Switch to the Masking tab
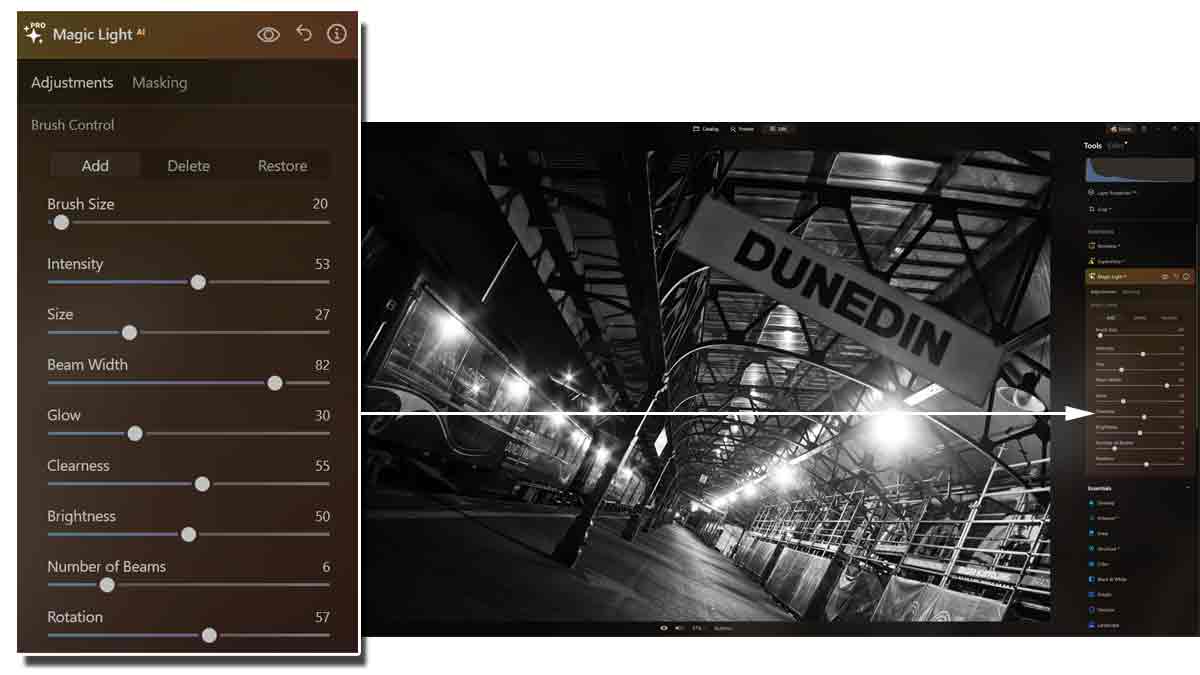The image size is (1200, 675). click(x=160, y=83)
